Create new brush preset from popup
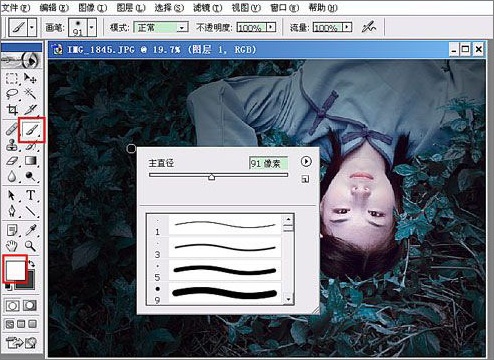 coord(305,180)
